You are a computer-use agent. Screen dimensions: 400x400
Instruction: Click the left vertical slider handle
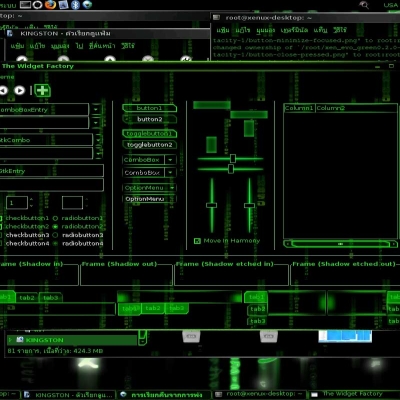coord(211,205)
